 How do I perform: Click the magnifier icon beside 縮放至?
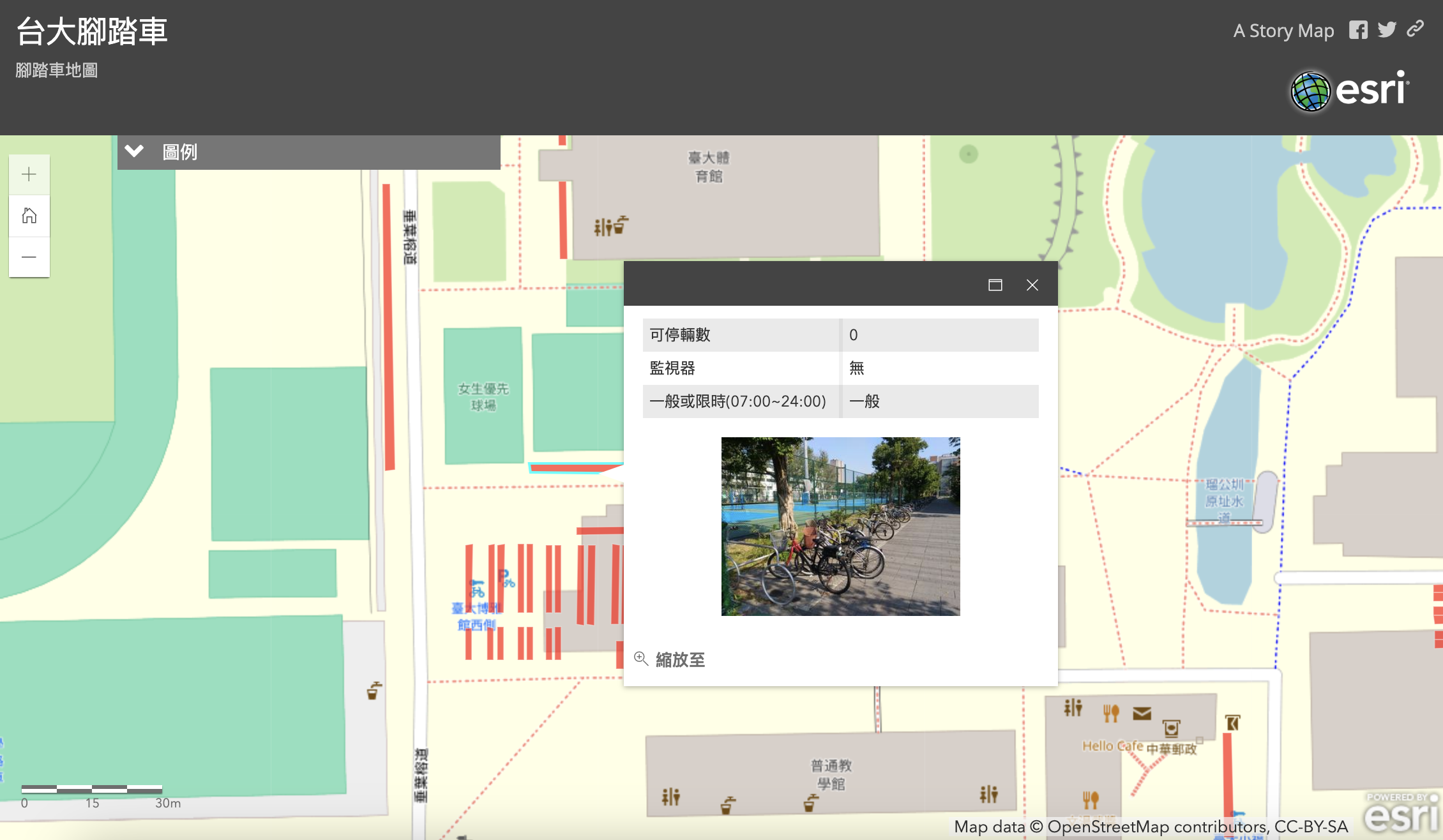640,658
